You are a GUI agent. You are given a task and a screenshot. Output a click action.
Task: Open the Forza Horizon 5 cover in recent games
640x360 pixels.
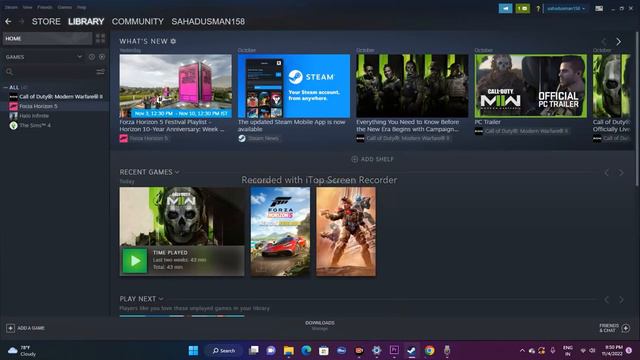(280, 231)
